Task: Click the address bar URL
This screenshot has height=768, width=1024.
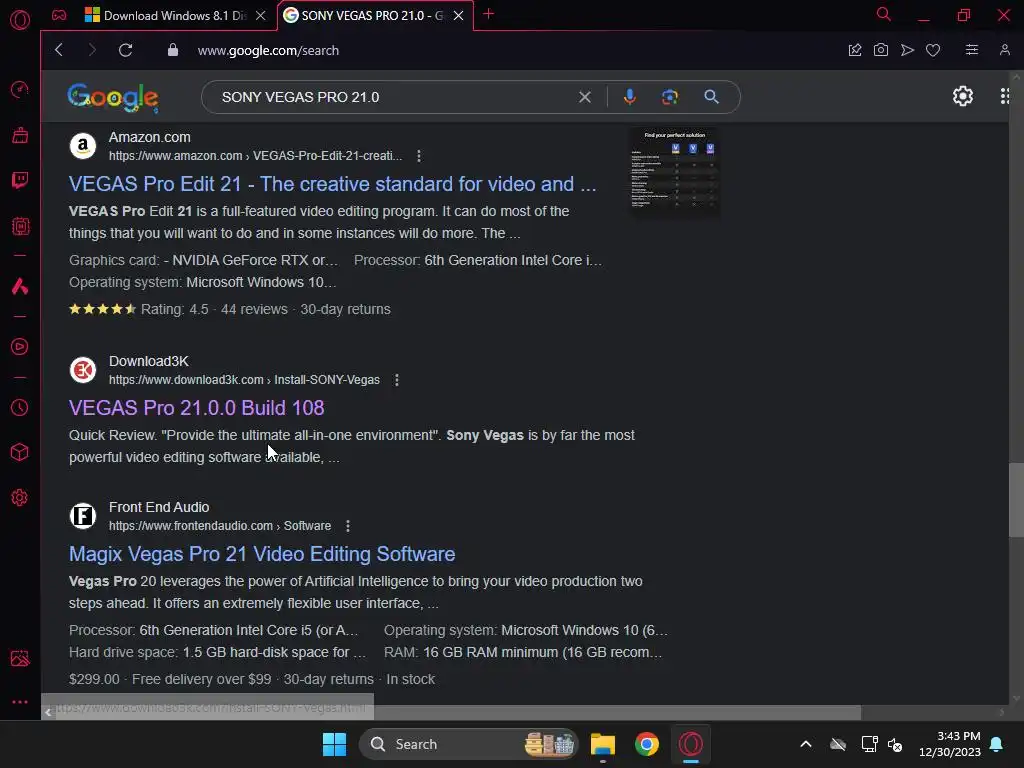Action: [x=268, y=50]
